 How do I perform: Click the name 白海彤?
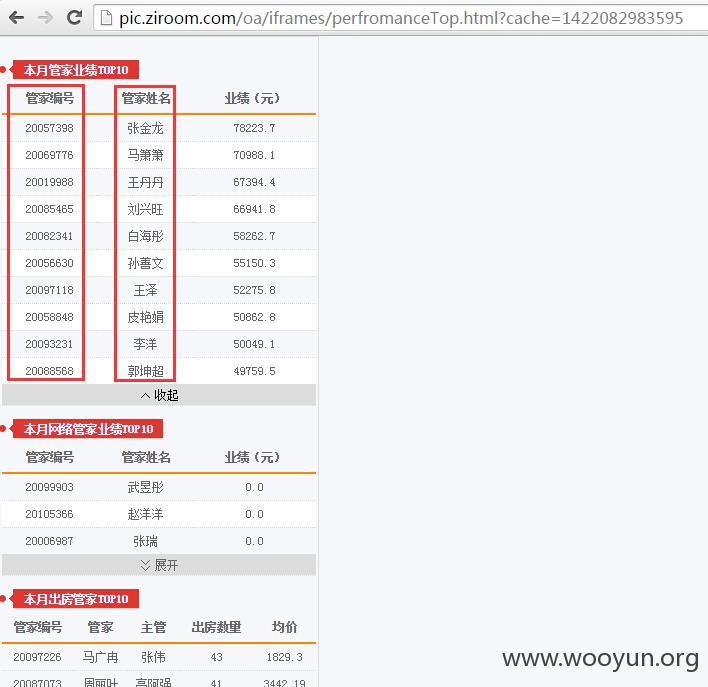[145, 236]
